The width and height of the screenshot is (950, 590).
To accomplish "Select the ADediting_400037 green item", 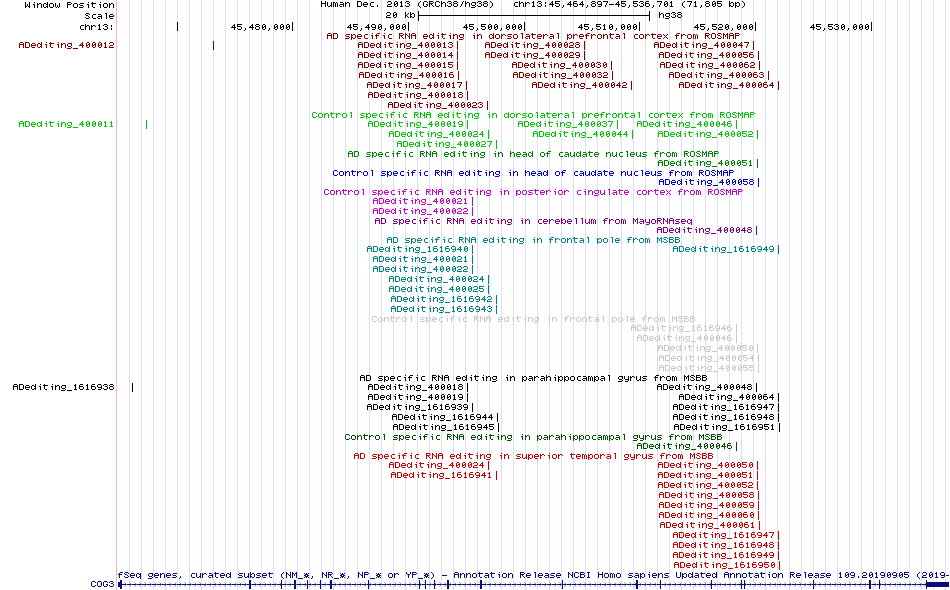I will point(565,124).
